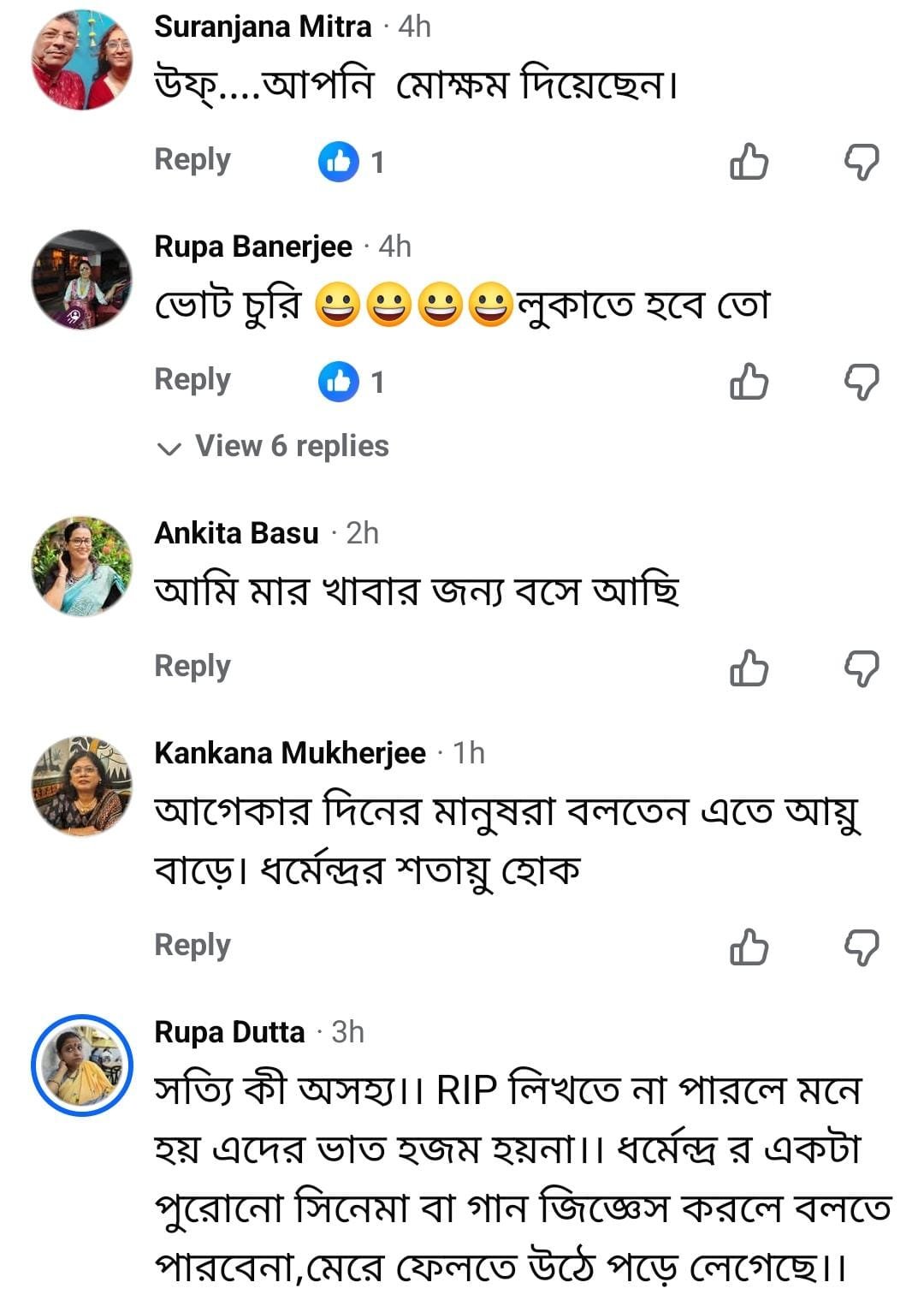Like Kankana Mukherjee's comment
This screenshot has height=1312, width=924.
749,947
